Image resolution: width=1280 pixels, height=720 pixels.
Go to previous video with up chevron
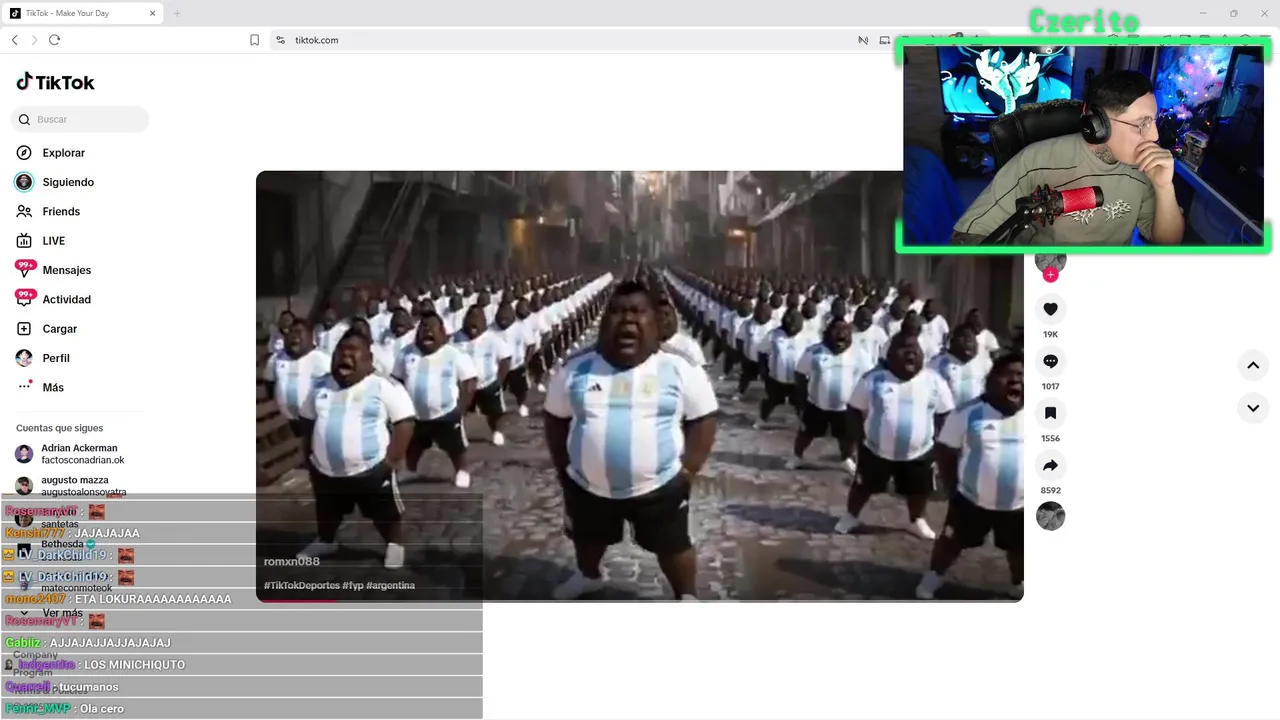click(1253, 366)
